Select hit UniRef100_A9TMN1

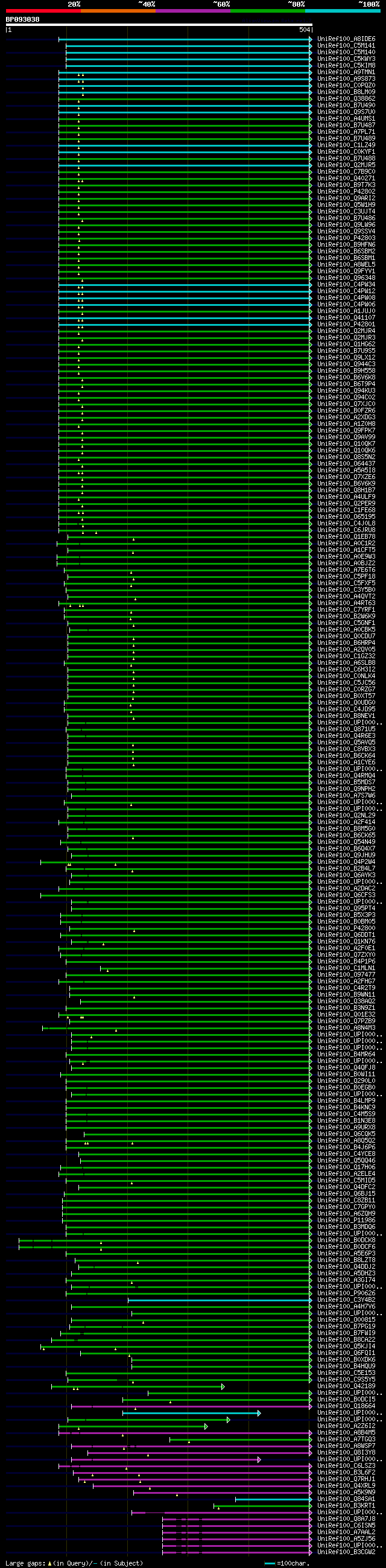(346, 72)
